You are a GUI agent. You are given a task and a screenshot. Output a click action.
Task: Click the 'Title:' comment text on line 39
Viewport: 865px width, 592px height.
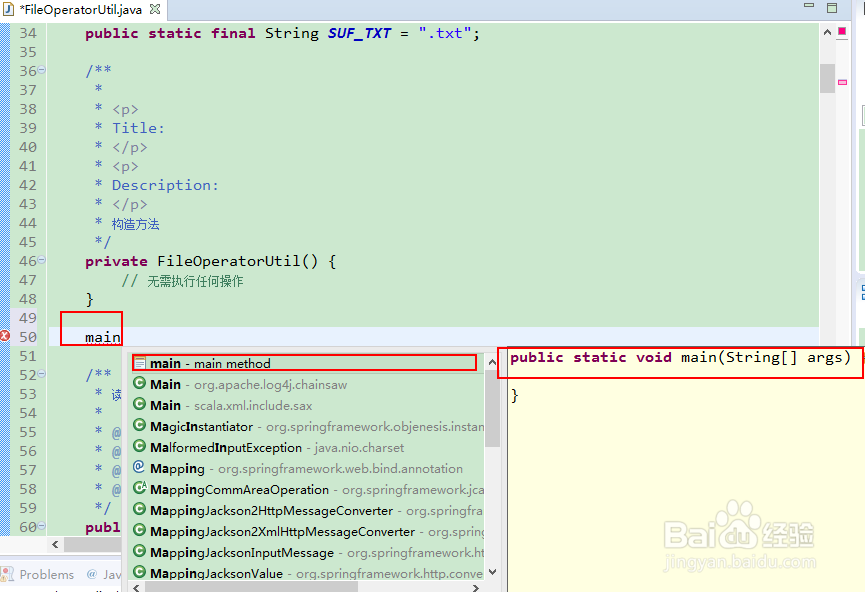coord(138,128)
